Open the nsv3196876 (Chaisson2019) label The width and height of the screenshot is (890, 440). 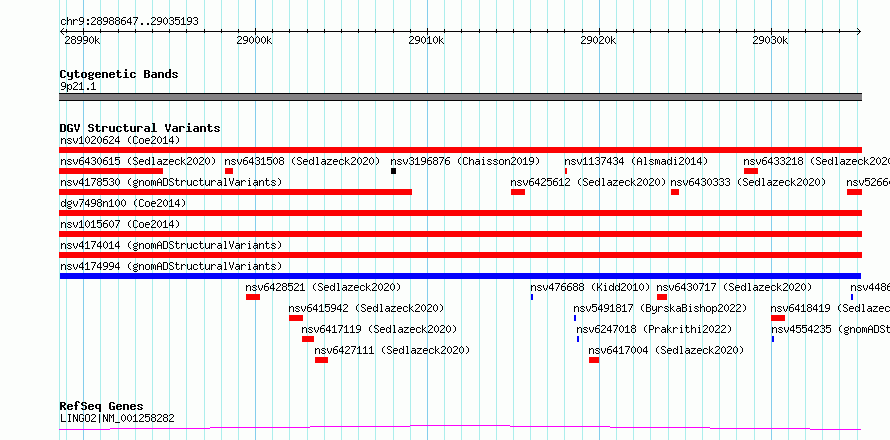tap(465, 161)
